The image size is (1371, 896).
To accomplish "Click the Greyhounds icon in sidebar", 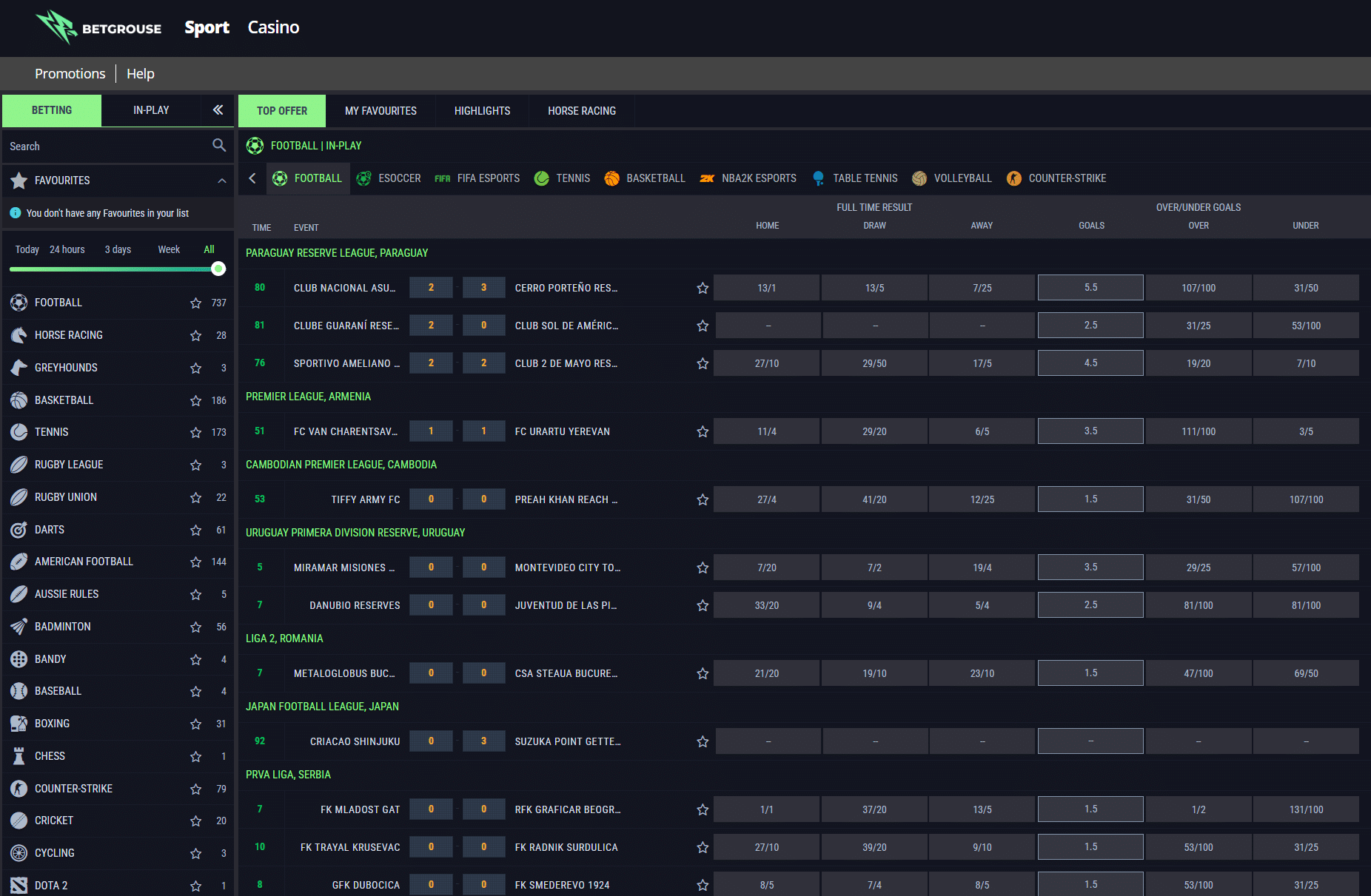I will pos(19,368).
